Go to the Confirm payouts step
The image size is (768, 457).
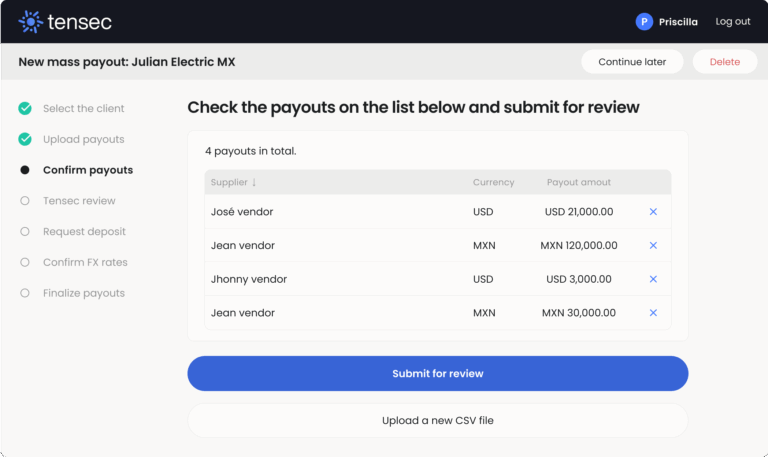click(87, 170)
